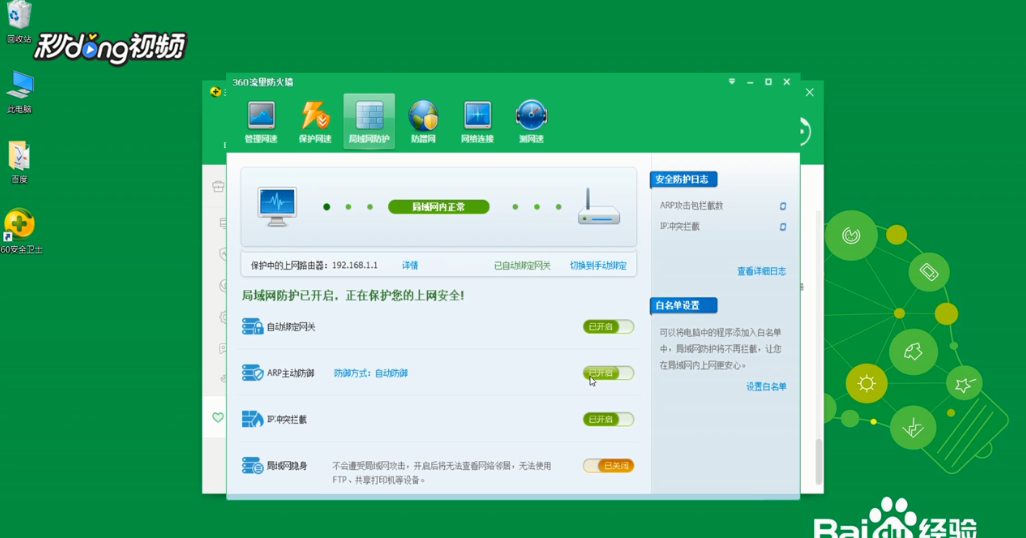Switch to the 保护网速 tab
1026x538 pixels.
315,122
